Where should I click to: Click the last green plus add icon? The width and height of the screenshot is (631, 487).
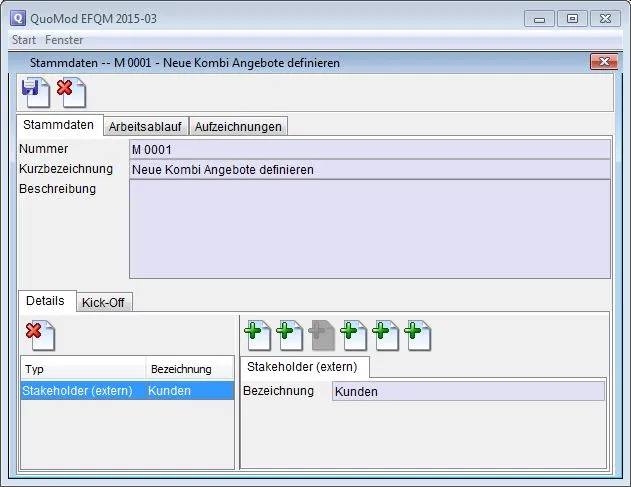point(417,334)
